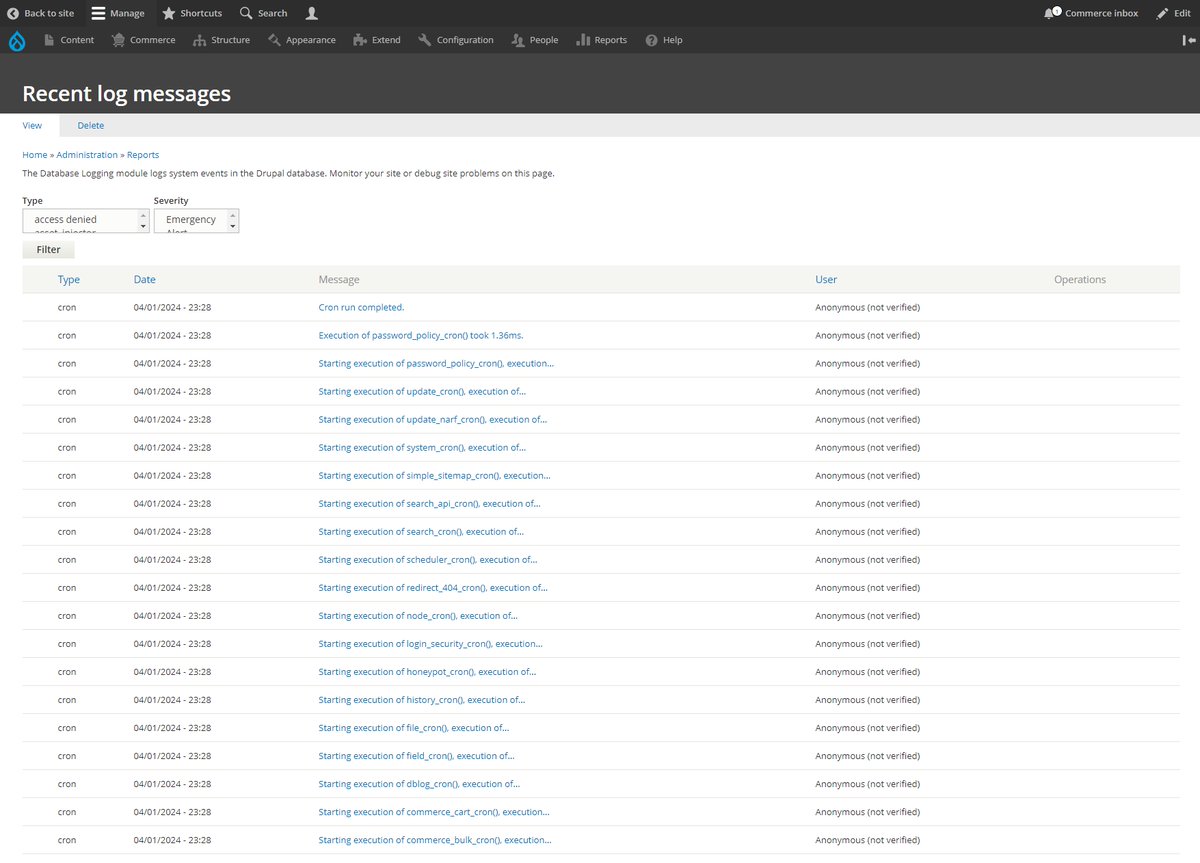This screenshot has height=863, width=1200.
Task: Go to Home breadcrumb link
Action: coord(35,155)
